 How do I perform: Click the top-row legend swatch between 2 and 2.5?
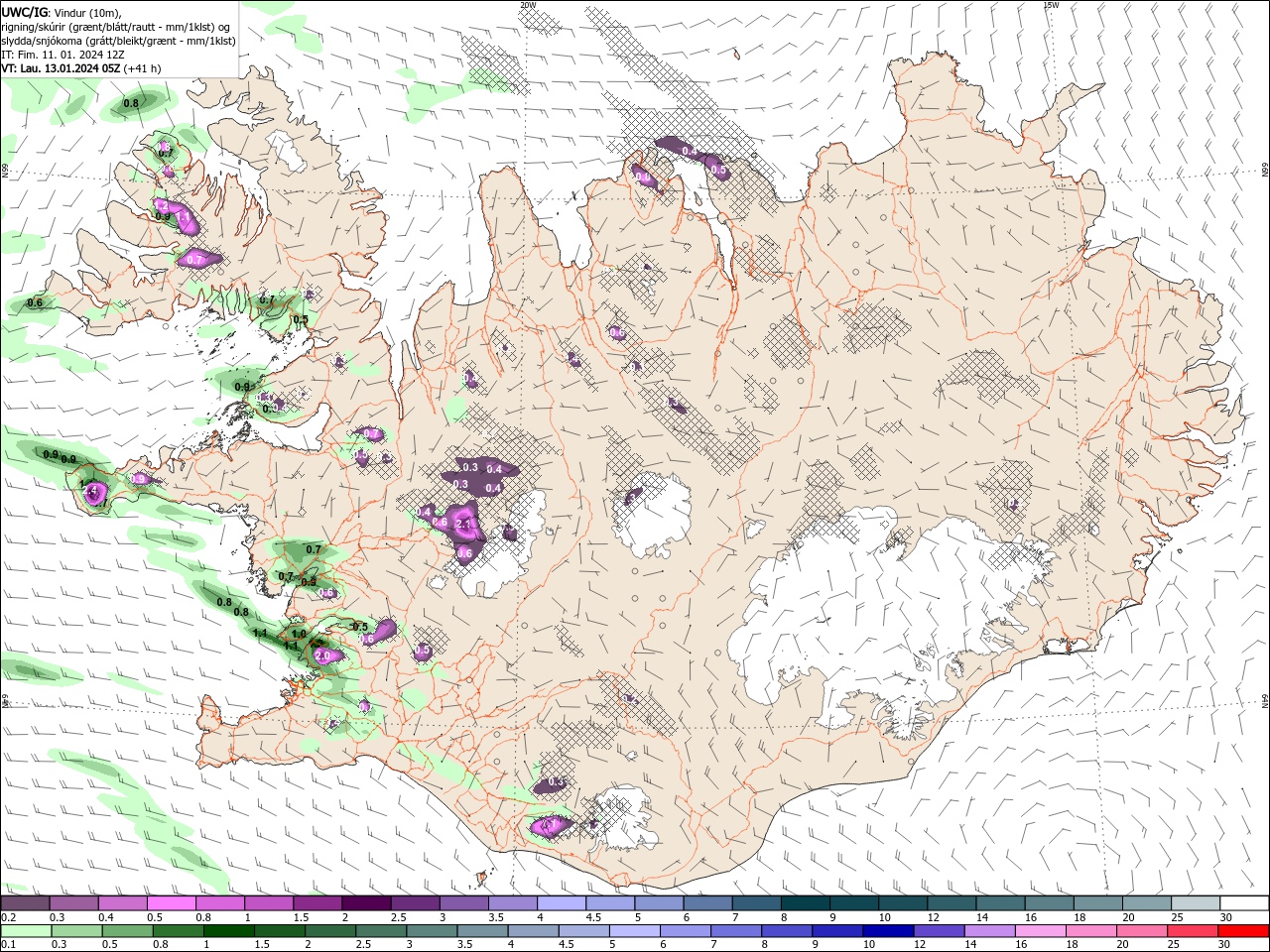coord(366,903)
